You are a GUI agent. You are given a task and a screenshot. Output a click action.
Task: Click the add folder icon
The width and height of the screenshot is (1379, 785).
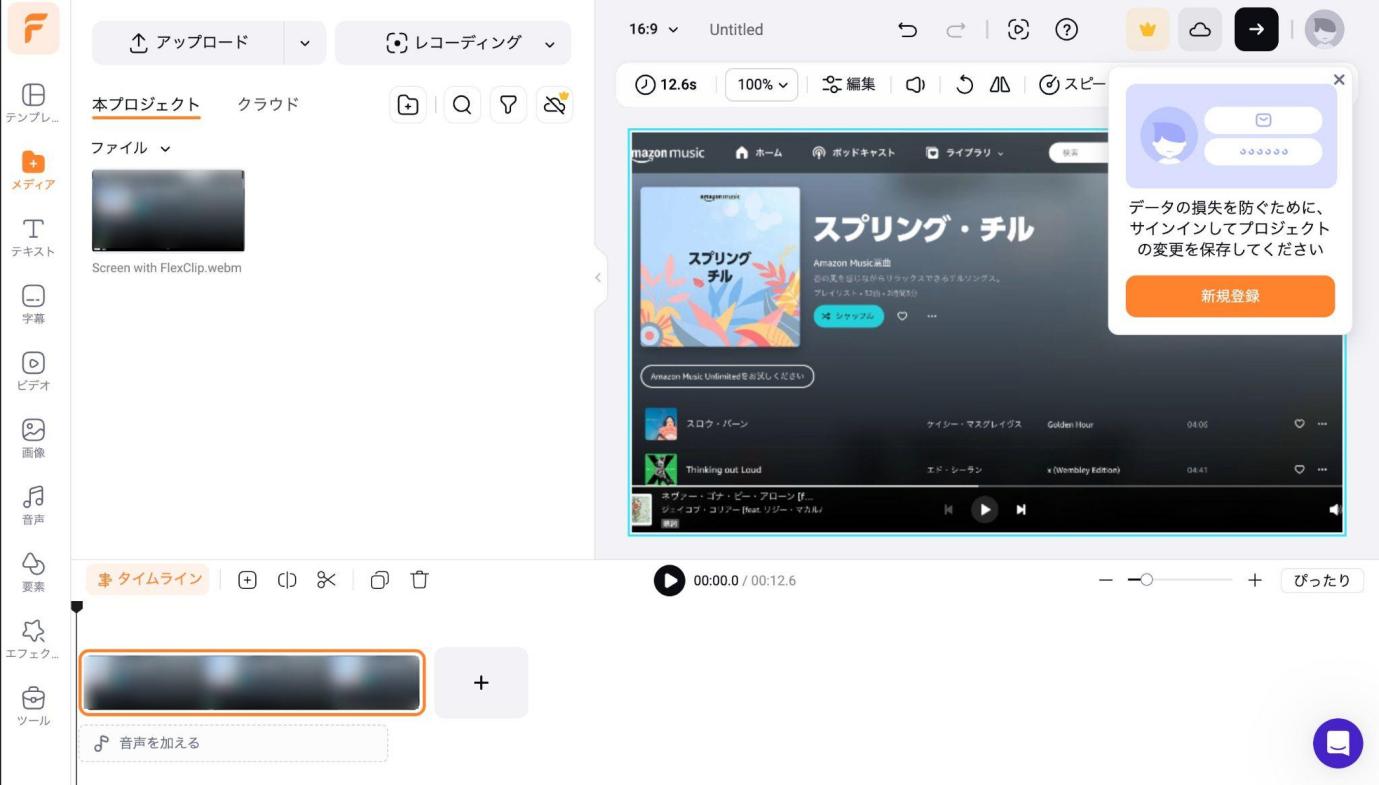[408, 105]
